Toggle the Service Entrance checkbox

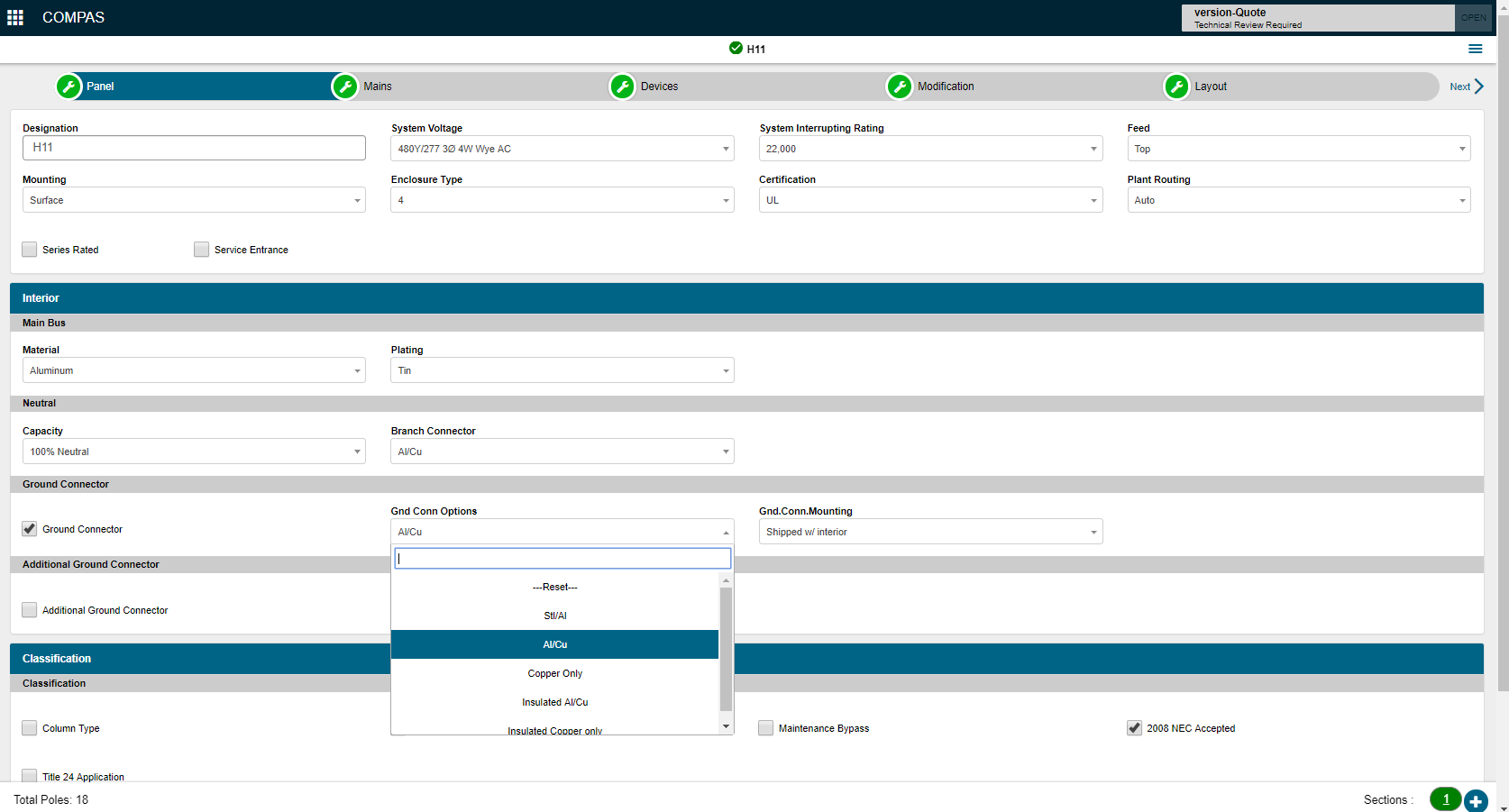pyautogui.click(x=202, y=250)
